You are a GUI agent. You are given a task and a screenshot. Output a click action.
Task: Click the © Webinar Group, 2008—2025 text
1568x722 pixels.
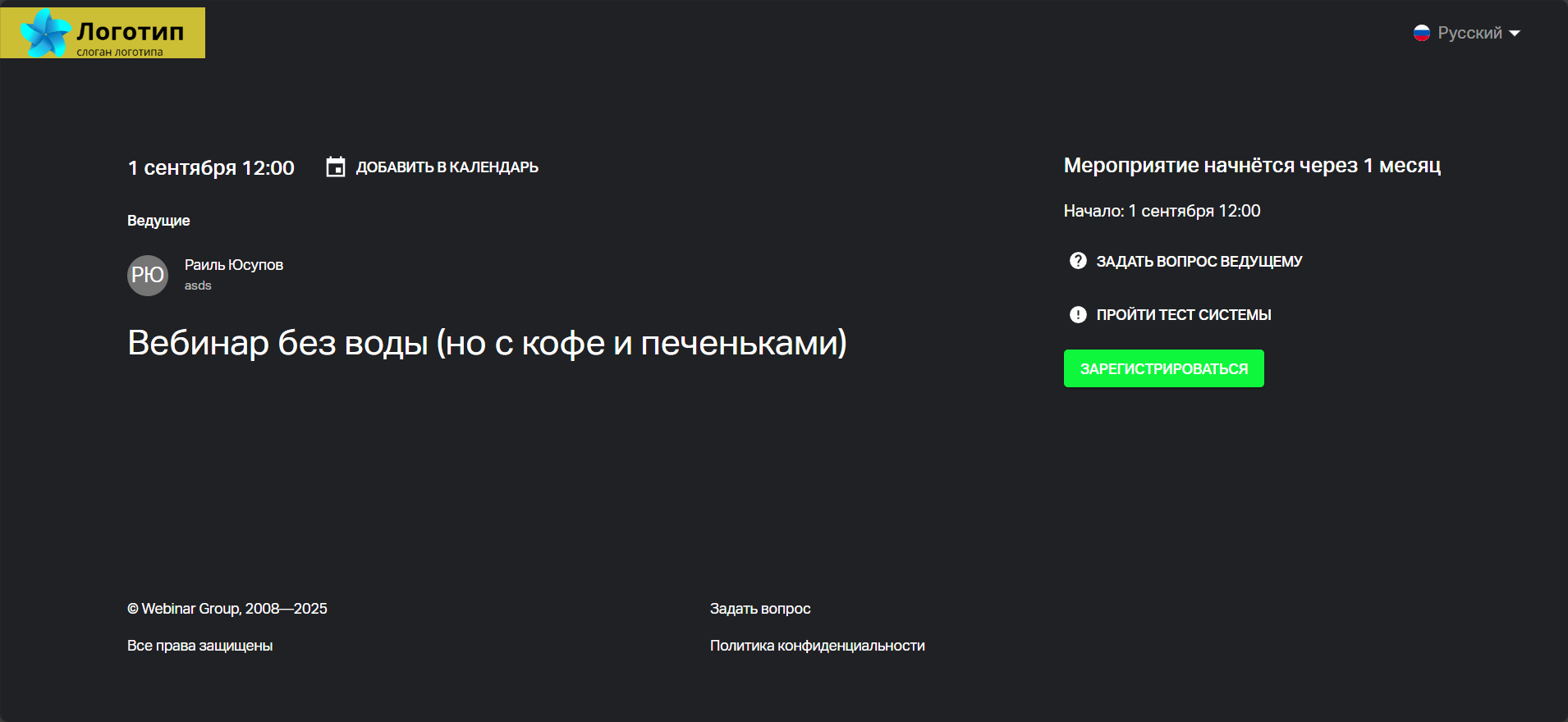click(x=227, y=609)
